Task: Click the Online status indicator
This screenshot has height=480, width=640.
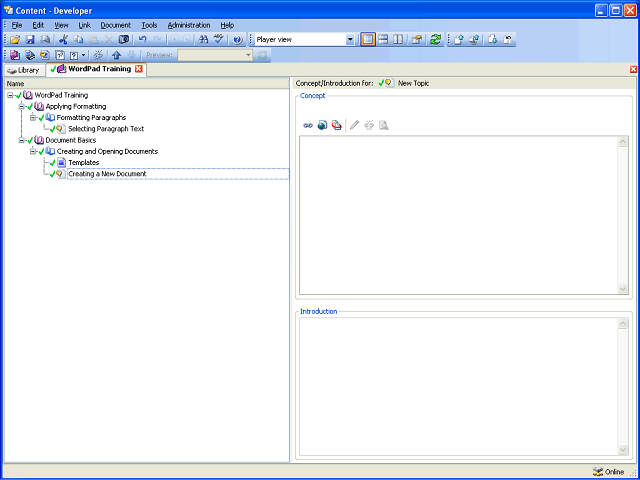Action: [609, 472]
